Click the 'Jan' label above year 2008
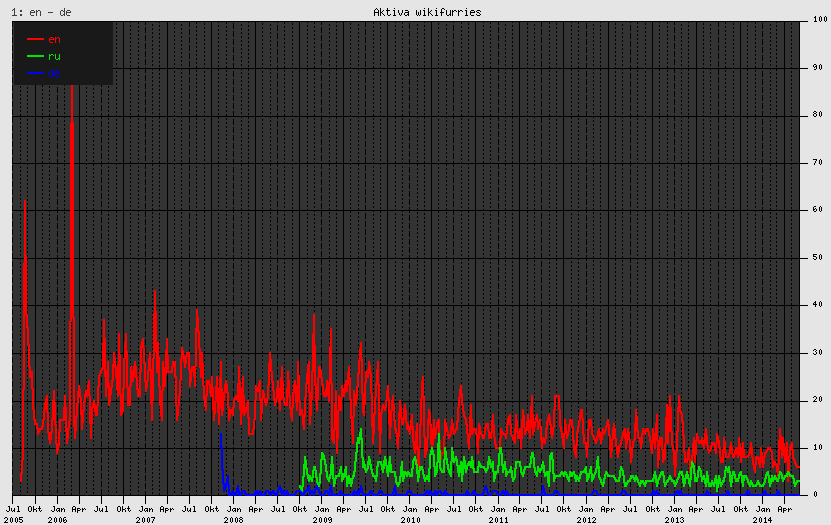Screen dimensions: 831x525 (233, 509)
